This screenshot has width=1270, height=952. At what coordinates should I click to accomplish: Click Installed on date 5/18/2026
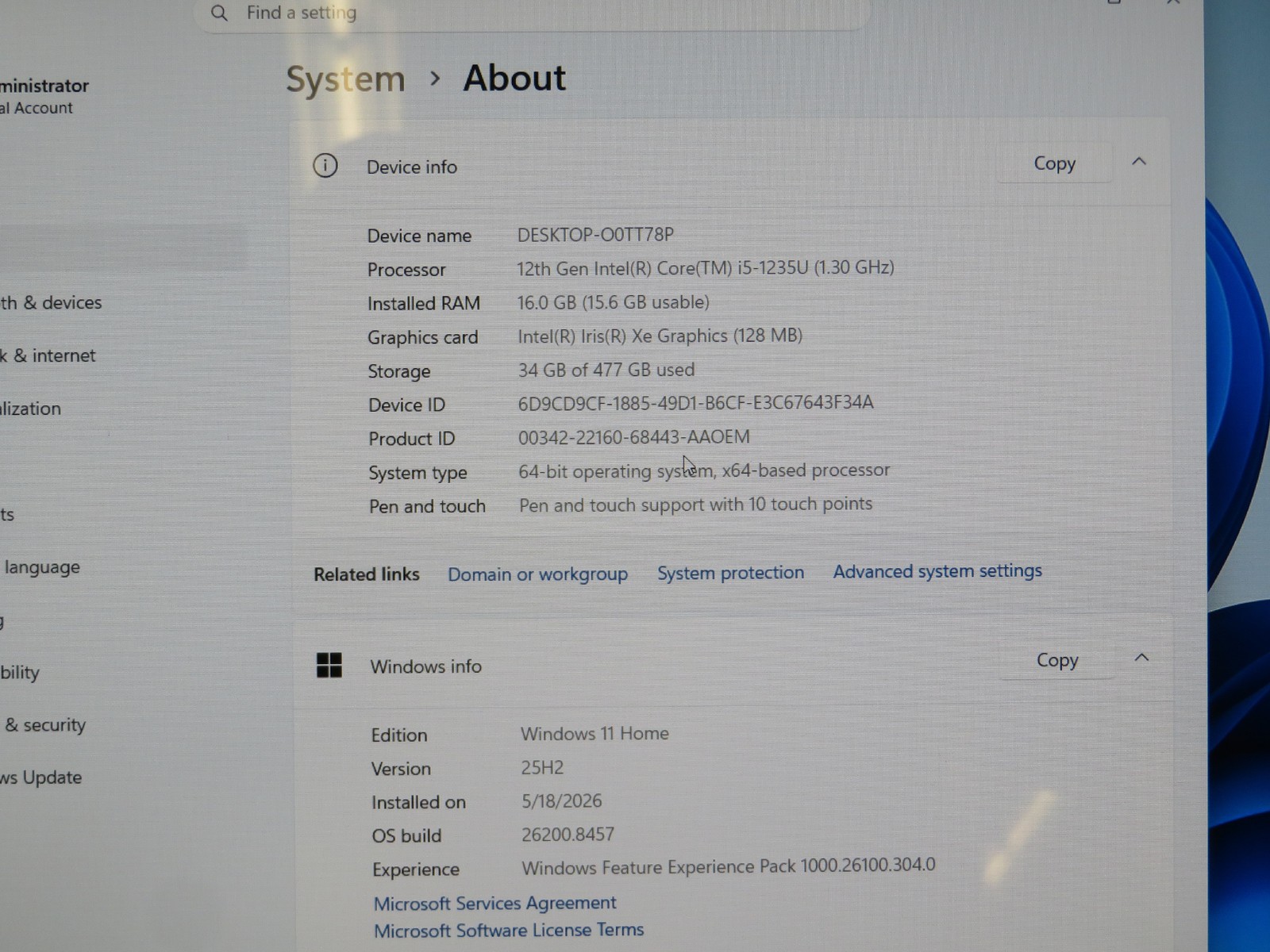click(562, 801)
